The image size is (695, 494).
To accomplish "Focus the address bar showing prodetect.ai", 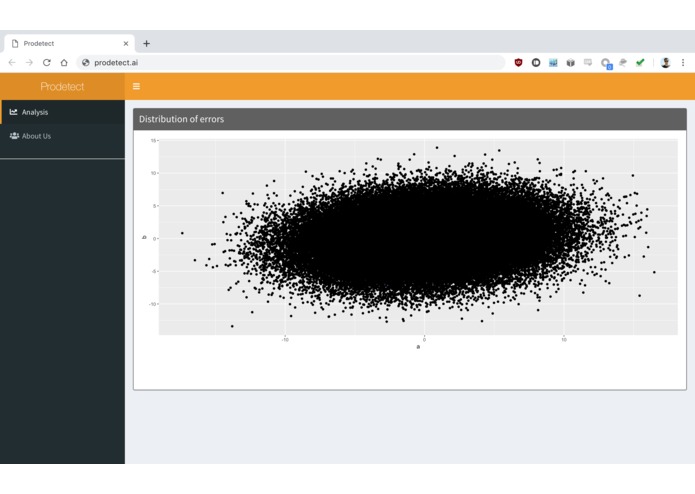I will (x=290, y=62).
